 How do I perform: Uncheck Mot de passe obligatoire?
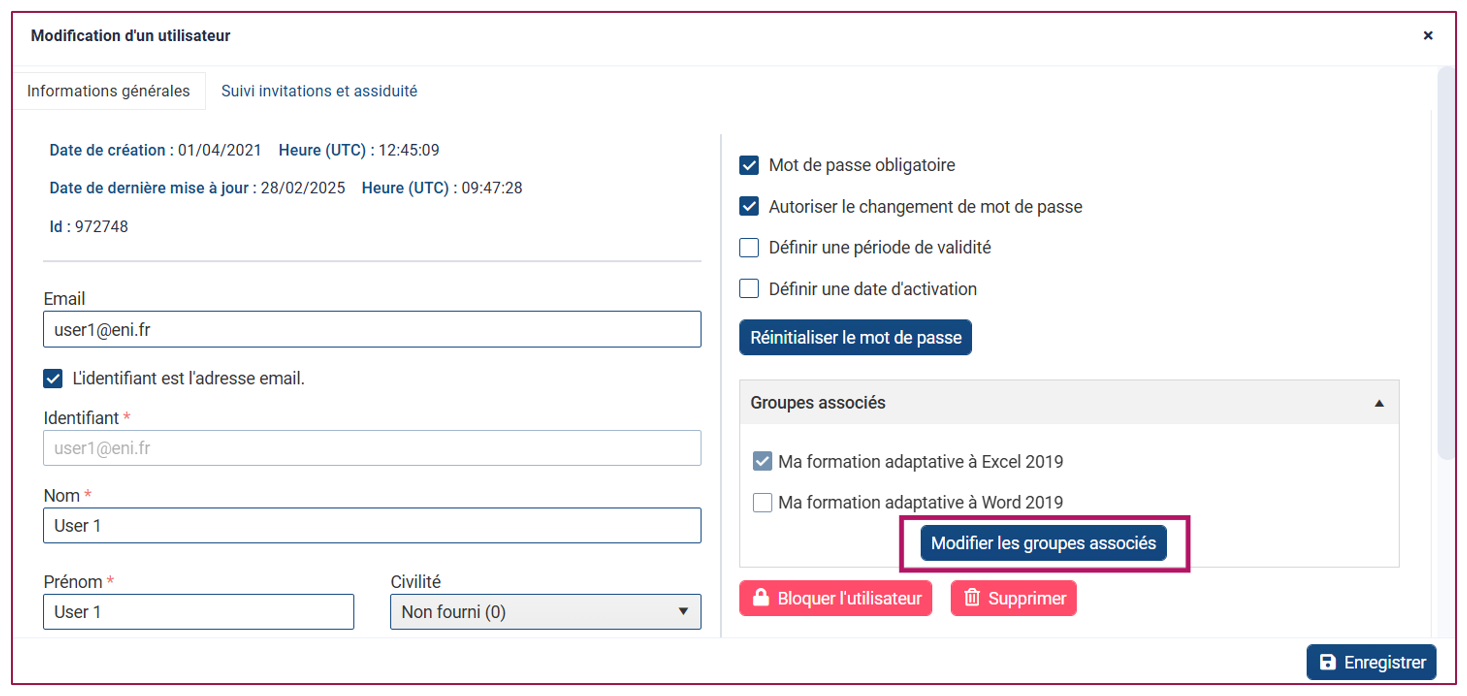749,165
